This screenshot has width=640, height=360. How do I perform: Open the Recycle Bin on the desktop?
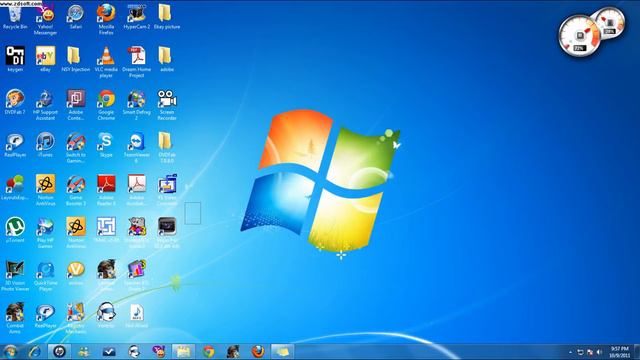15,16
